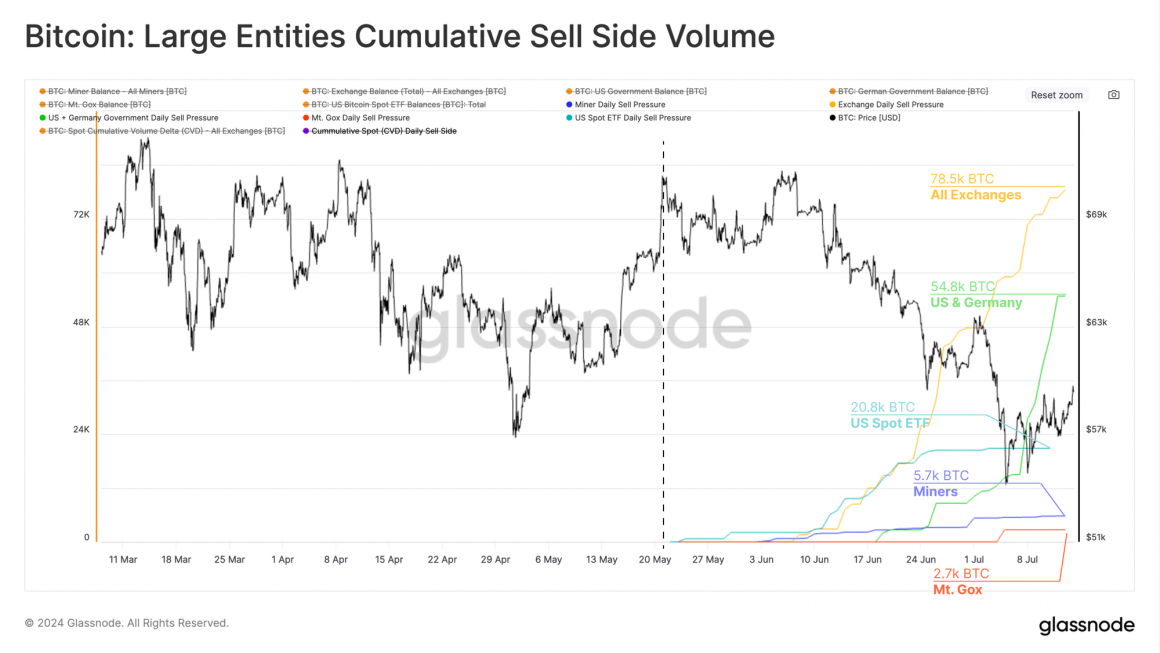Click the Reset zoom button
Screen dimensions: 1160x653
[1056, 95]
